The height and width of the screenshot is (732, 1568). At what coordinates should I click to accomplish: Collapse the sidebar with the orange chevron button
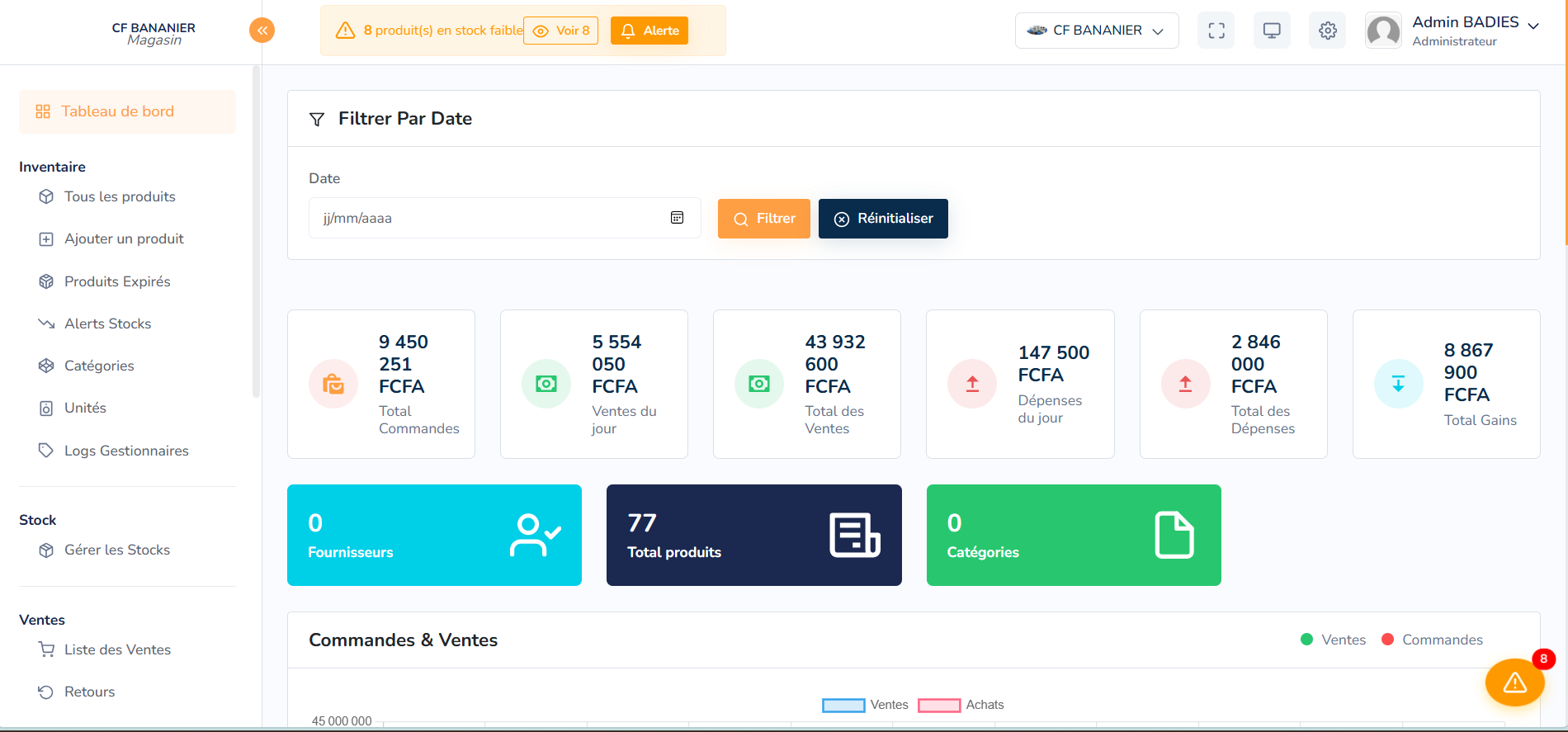click(x=262, y=31)
